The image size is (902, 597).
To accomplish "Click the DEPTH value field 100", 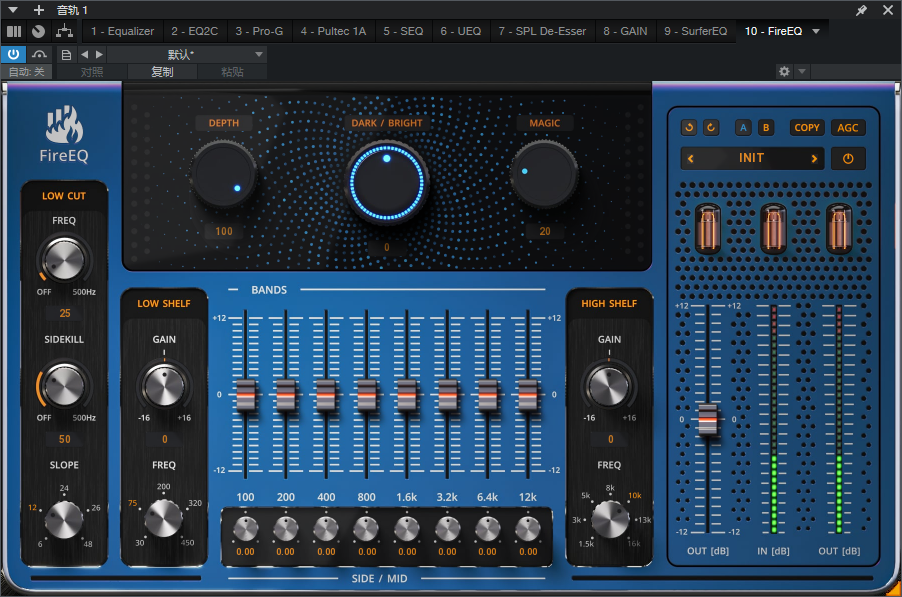I will 224,231.
